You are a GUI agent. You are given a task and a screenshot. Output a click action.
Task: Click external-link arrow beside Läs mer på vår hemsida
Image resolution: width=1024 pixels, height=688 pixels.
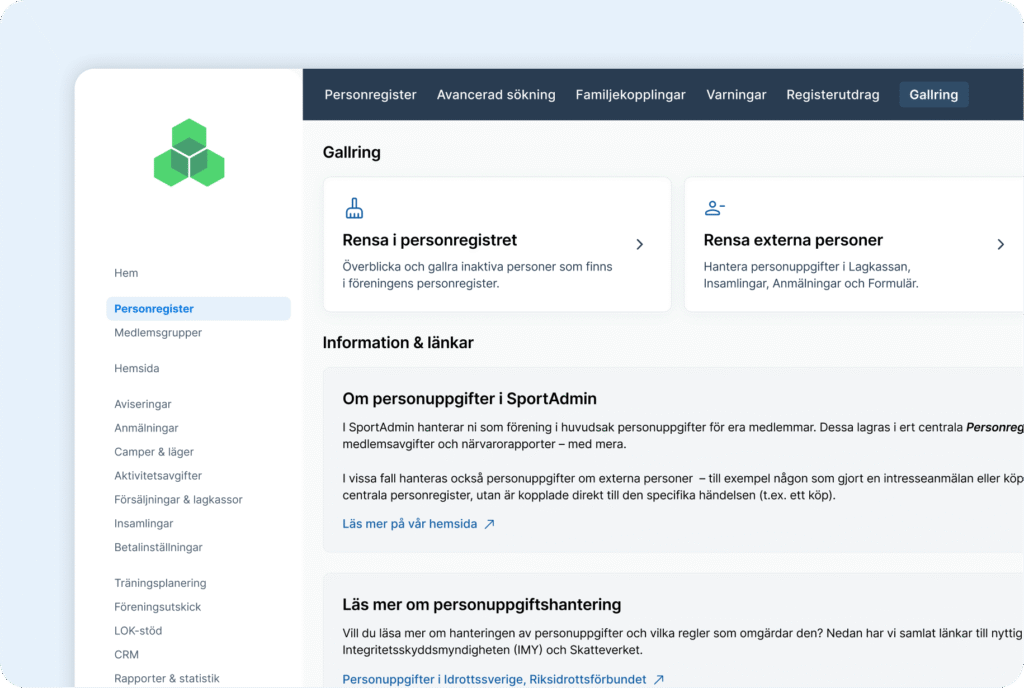coord(489,524)
